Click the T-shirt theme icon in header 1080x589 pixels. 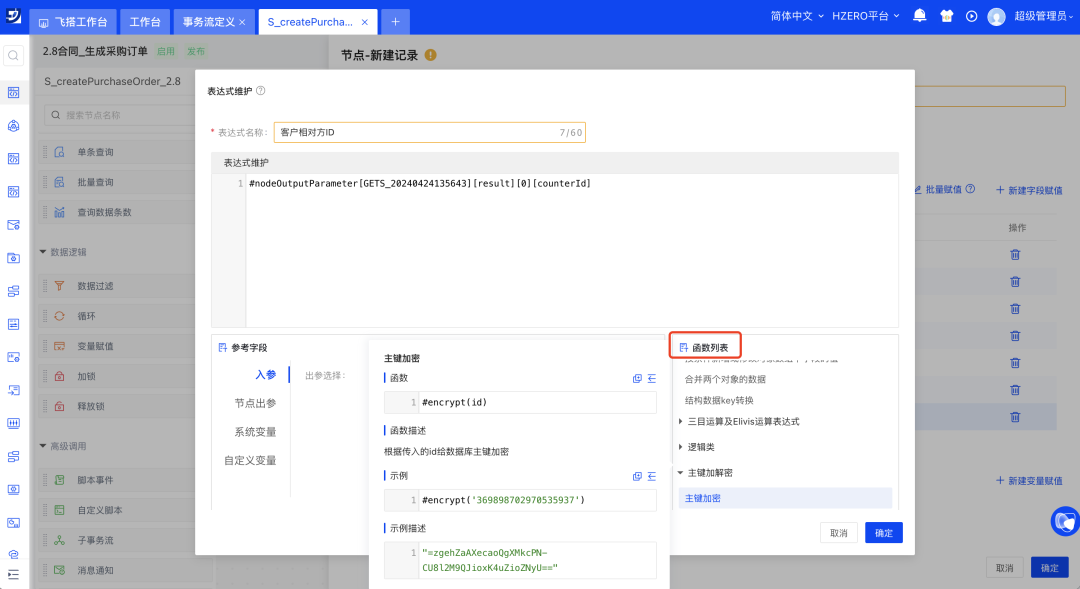pos(946,16)
